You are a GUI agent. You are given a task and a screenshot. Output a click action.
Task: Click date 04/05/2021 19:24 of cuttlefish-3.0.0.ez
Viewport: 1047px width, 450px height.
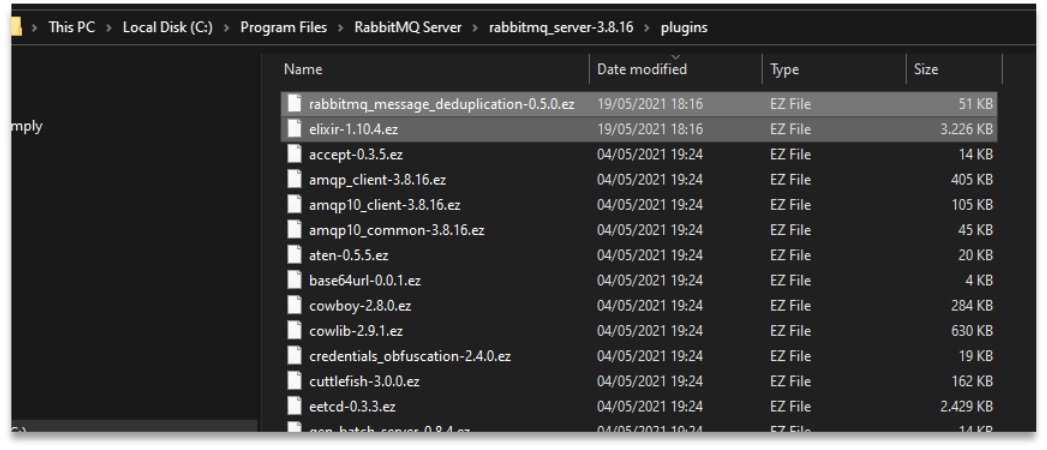point(650,382)
